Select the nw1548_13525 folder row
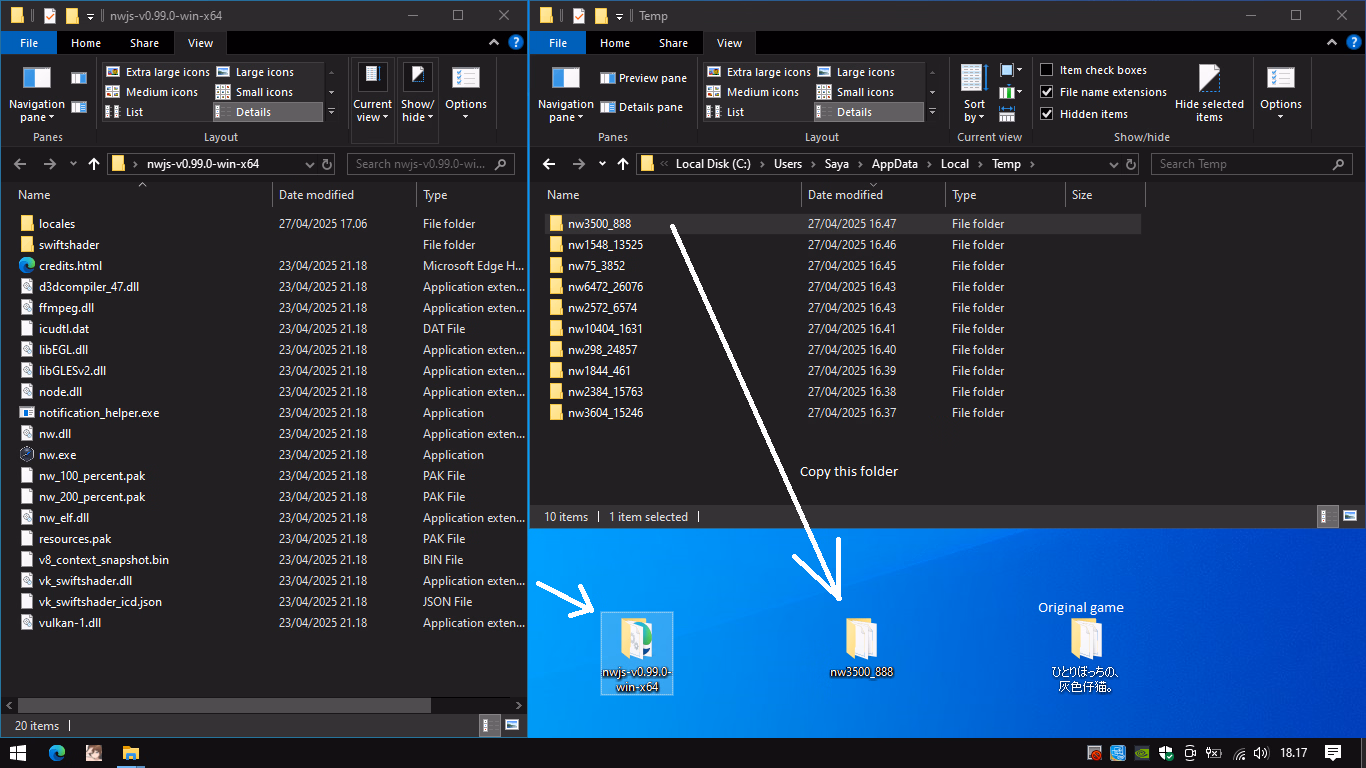This screenshot has height=768, width=1366. tap(842, 245)
